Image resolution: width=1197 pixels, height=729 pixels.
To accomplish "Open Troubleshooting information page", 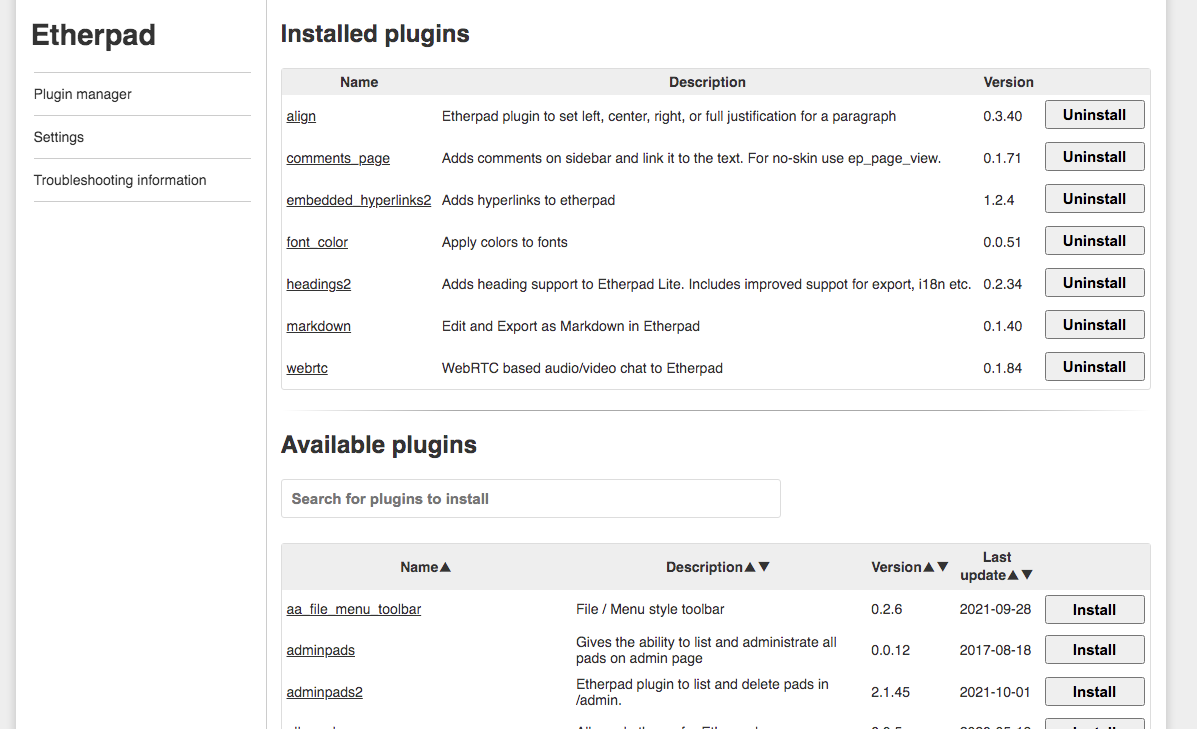I will pyautogui.click(x=120, y=180).
